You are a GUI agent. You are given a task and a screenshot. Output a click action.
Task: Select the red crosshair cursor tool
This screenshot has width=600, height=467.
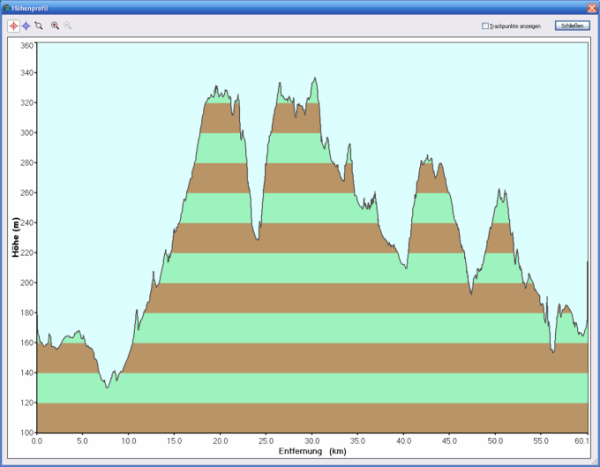coord(13,25)
